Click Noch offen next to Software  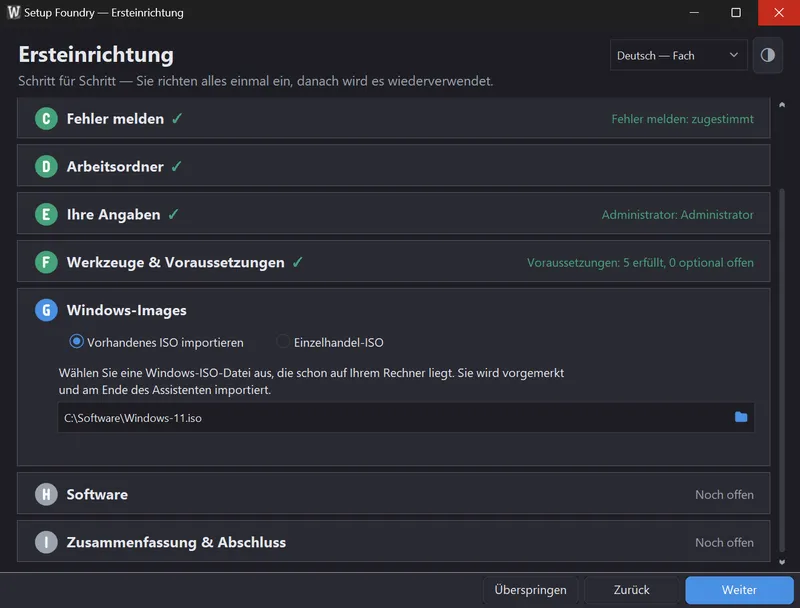724,494
